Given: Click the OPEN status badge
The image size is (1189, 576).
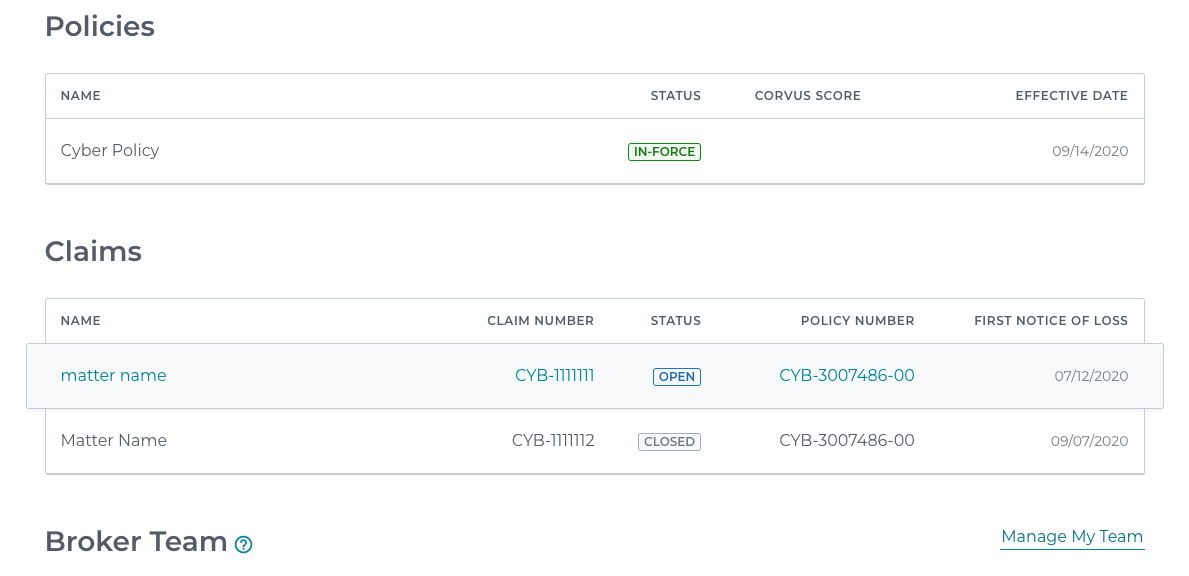Looking at the screenshot, I should 676,377.
